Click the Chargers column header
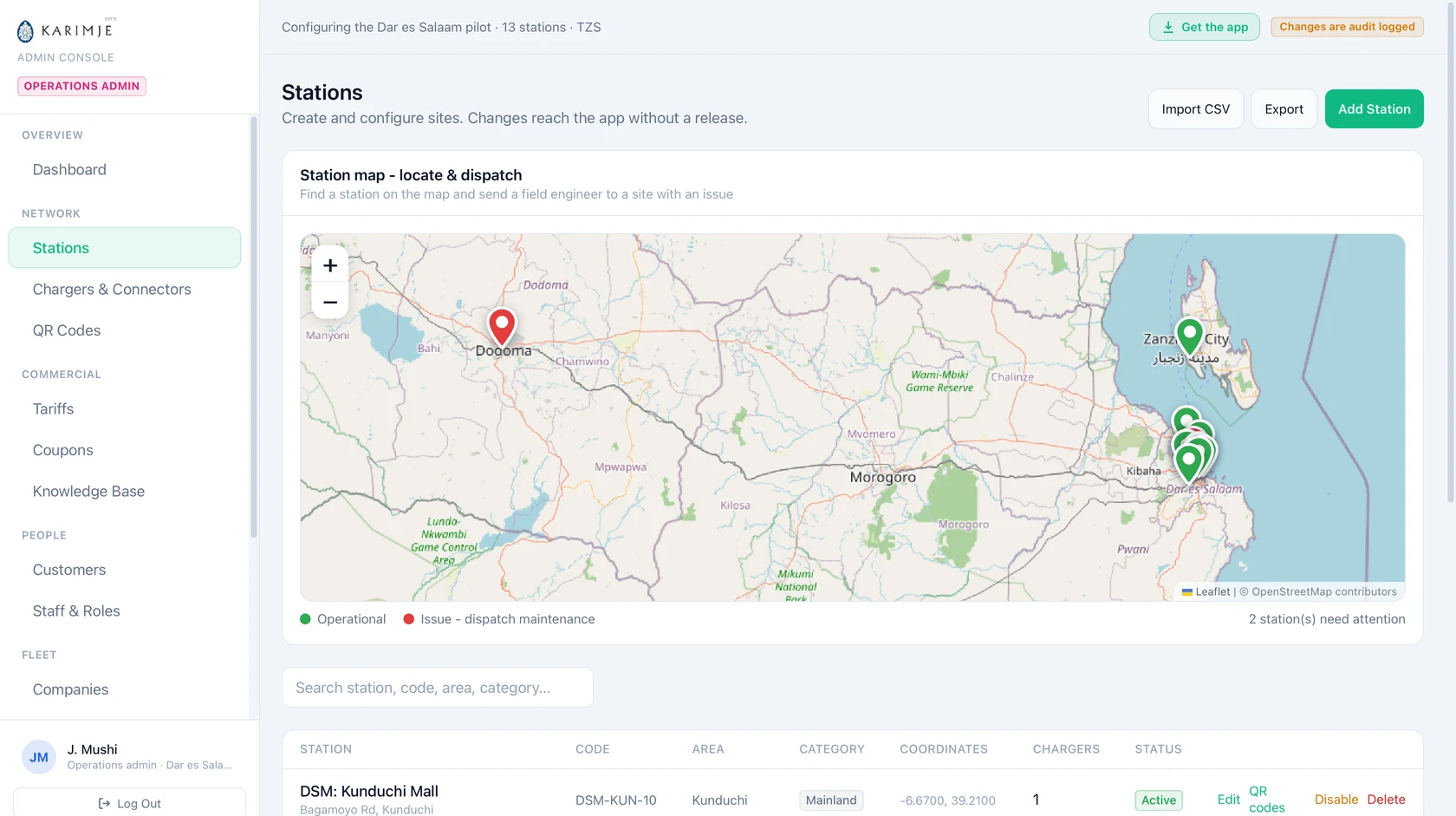 pos(1066,749)
